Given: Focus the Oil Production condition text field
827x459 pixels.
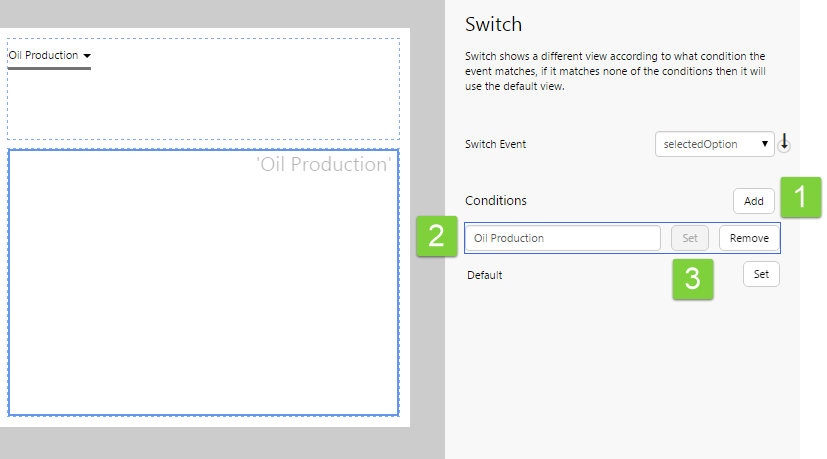Looking at the screenshot, I should (562, 238).
